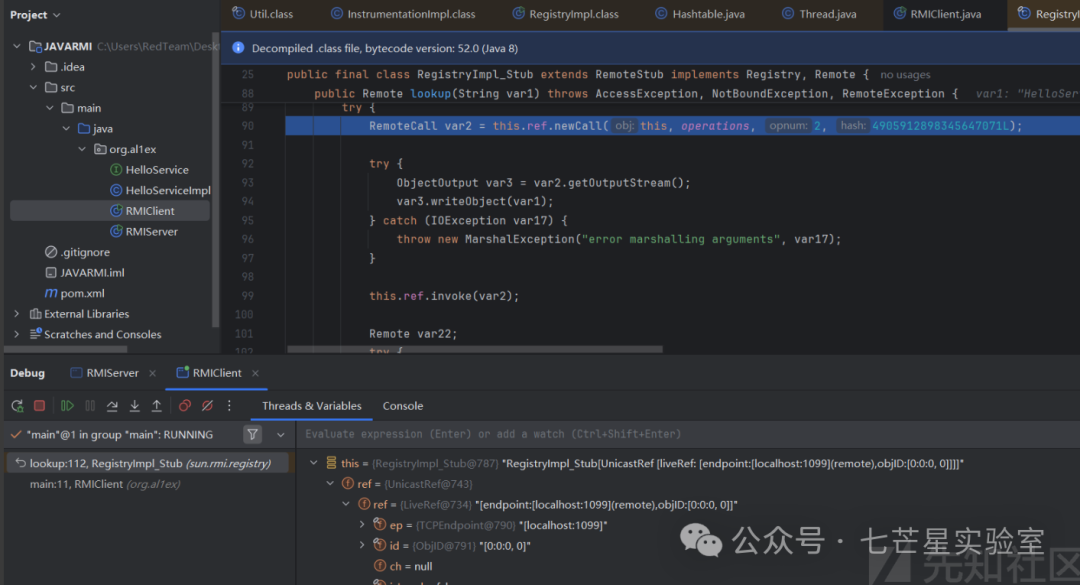Switch to RMIServer debug session tab
Image resolution: width=1080 pixels, height=585 pixels.
click(105, 373)
